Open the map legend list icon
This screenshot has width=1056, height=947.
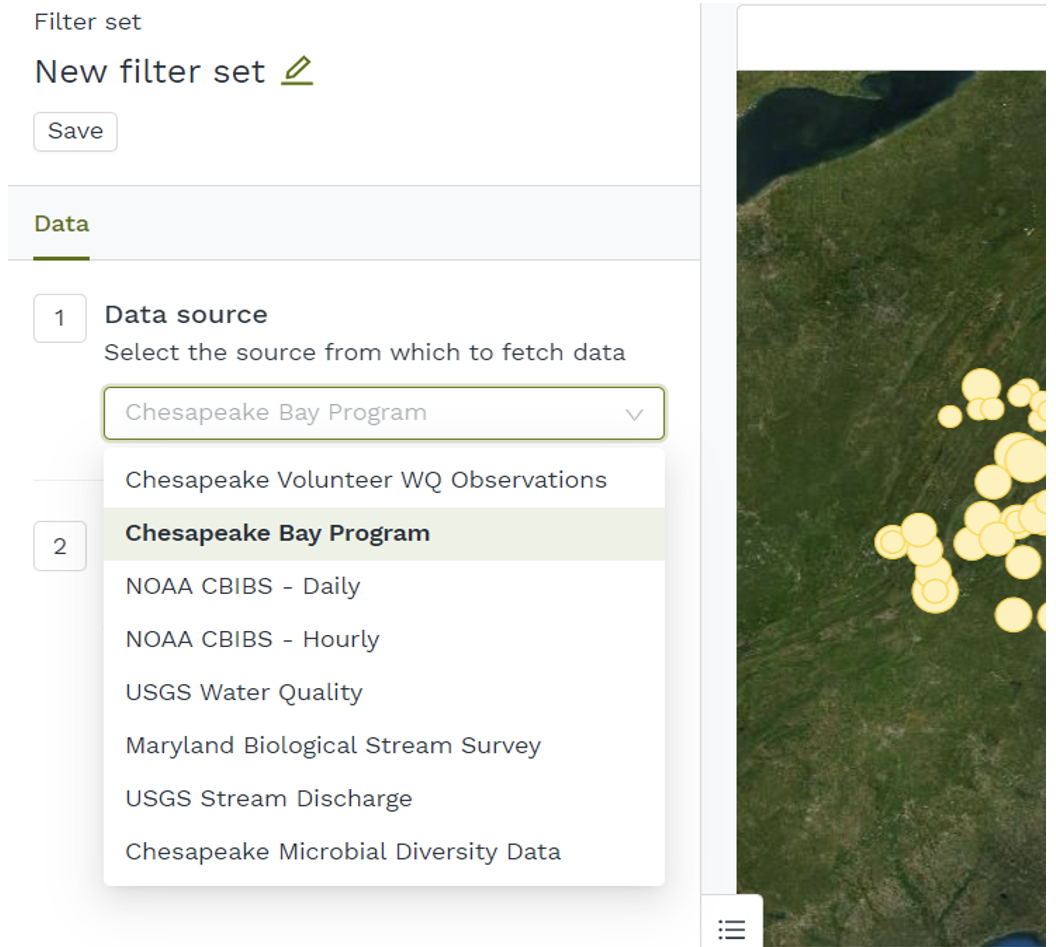coord(731,929)
